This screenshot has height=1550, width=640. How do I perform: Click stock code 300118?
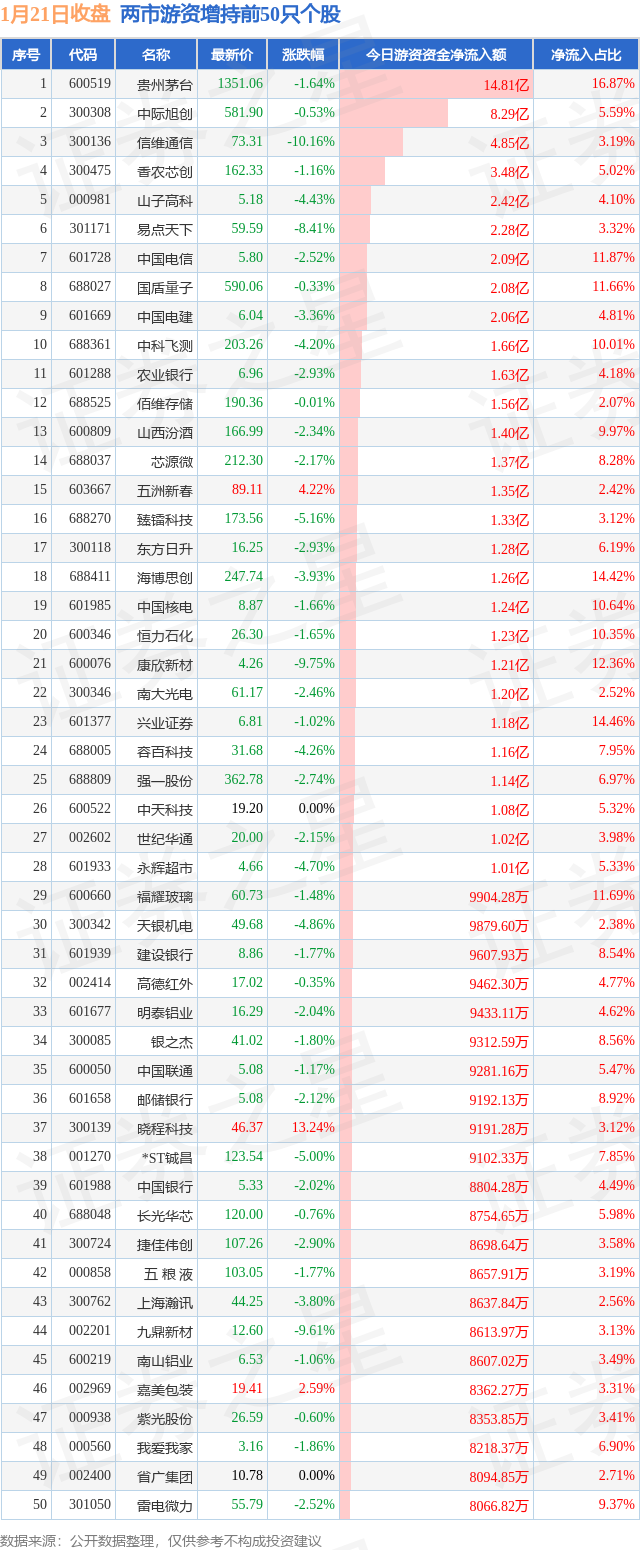click(x=90, y=548)
